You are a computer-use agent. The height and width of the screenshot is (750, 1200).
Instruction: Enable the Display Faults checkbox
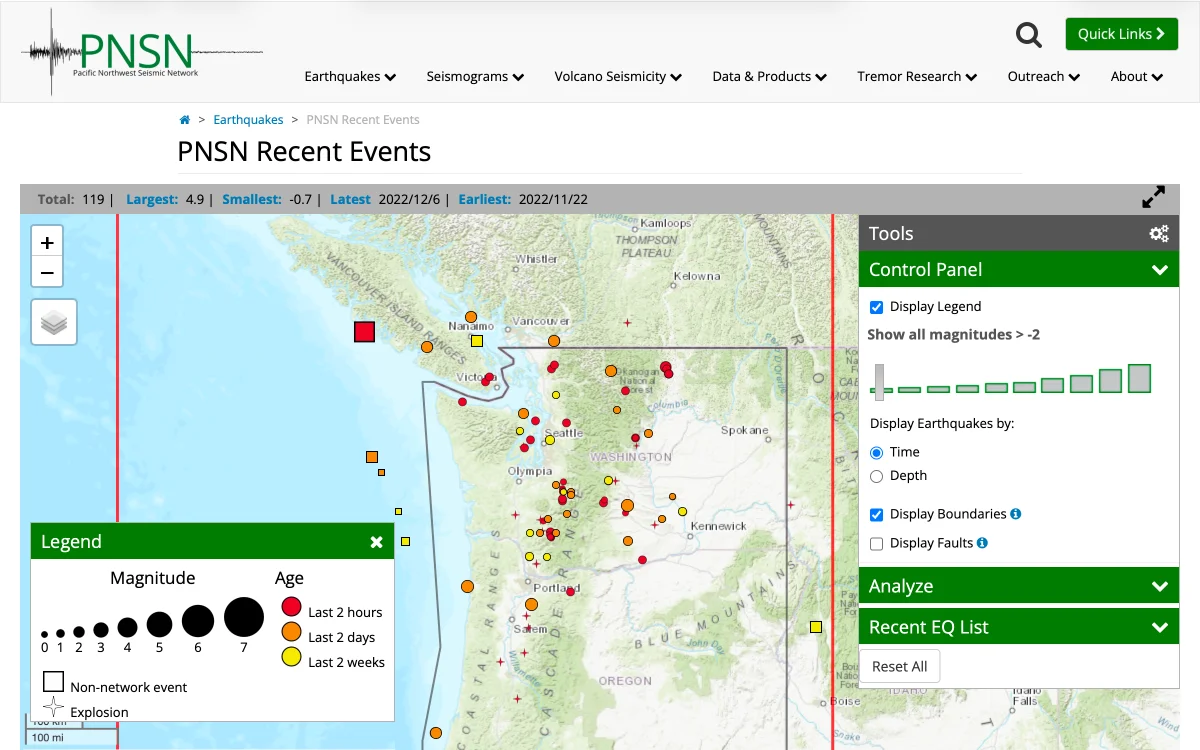point(877,543)
